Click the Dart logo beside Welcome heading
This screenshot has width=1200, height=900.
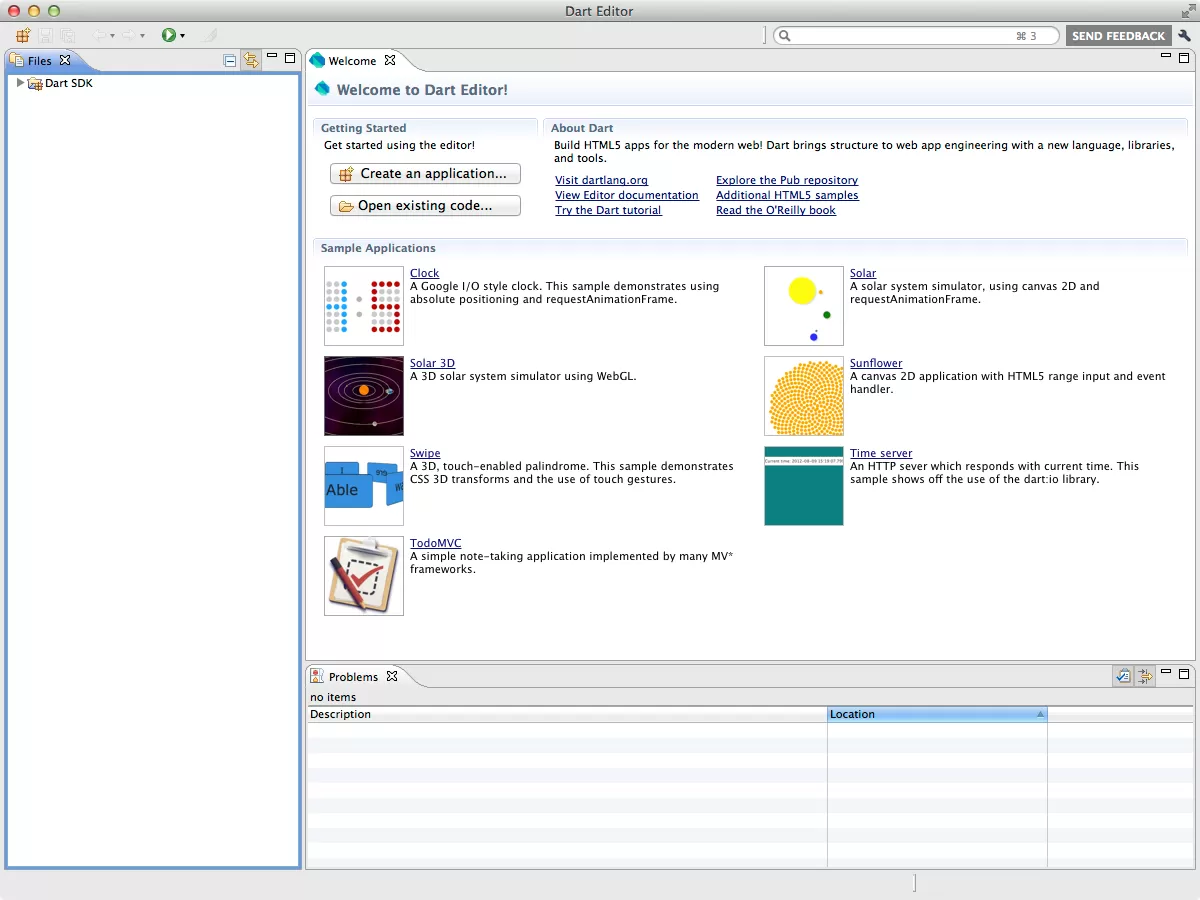click(x=322, y=89)
